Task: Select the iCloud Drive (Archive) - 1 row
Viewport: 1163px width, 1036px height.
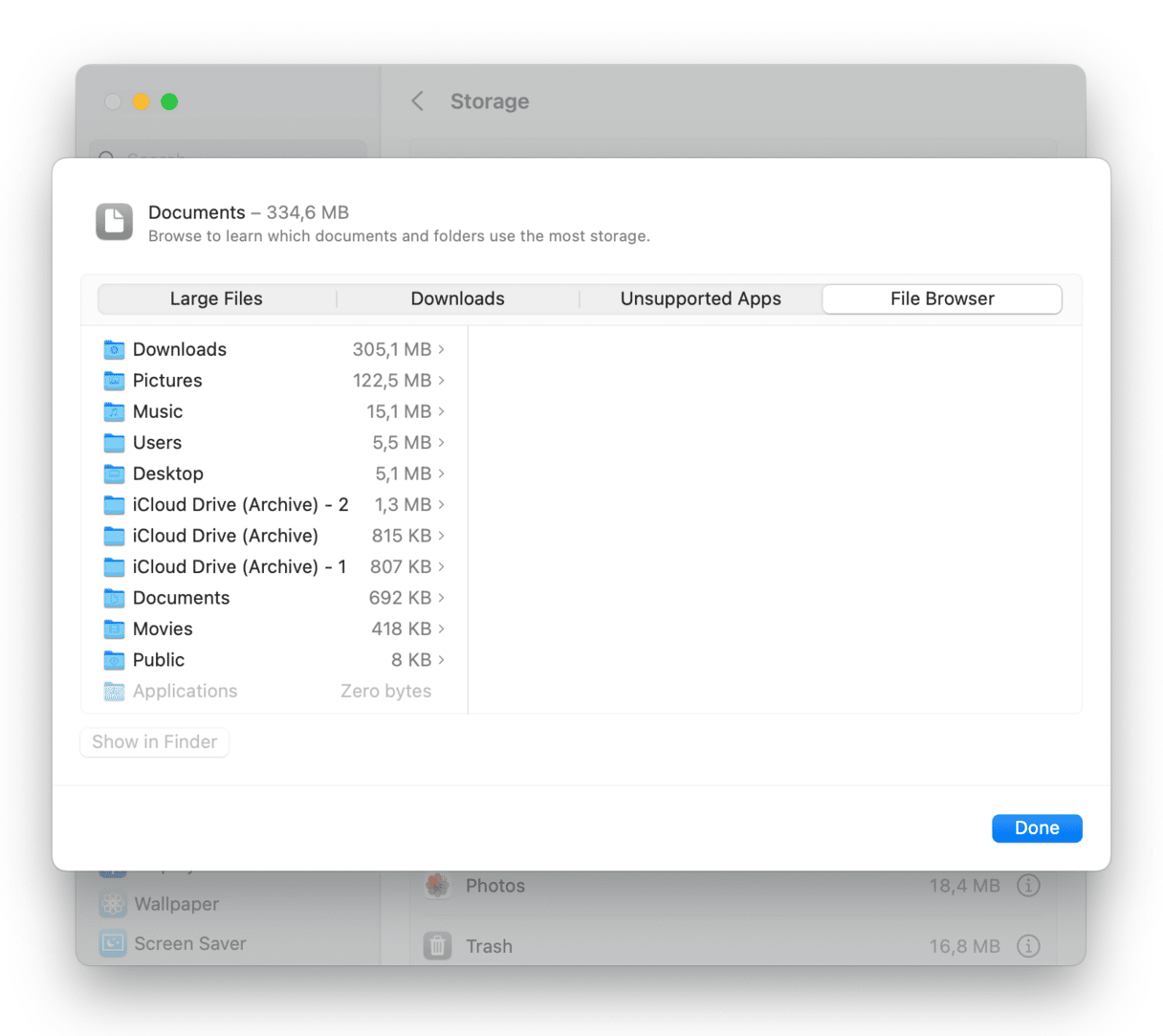Action: tap(239, 567)
